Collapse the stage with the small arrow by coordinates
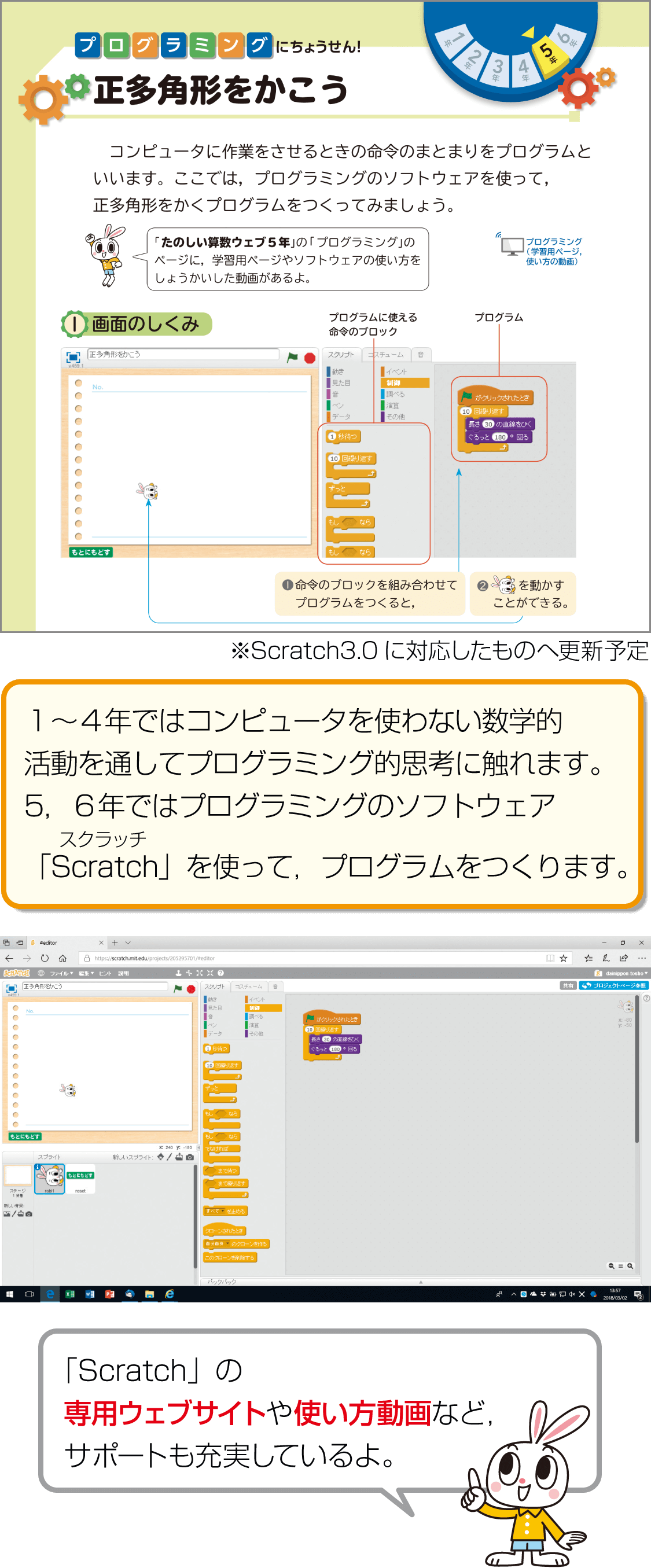Screen dimensions: 651x1568 pos(198,1147)
